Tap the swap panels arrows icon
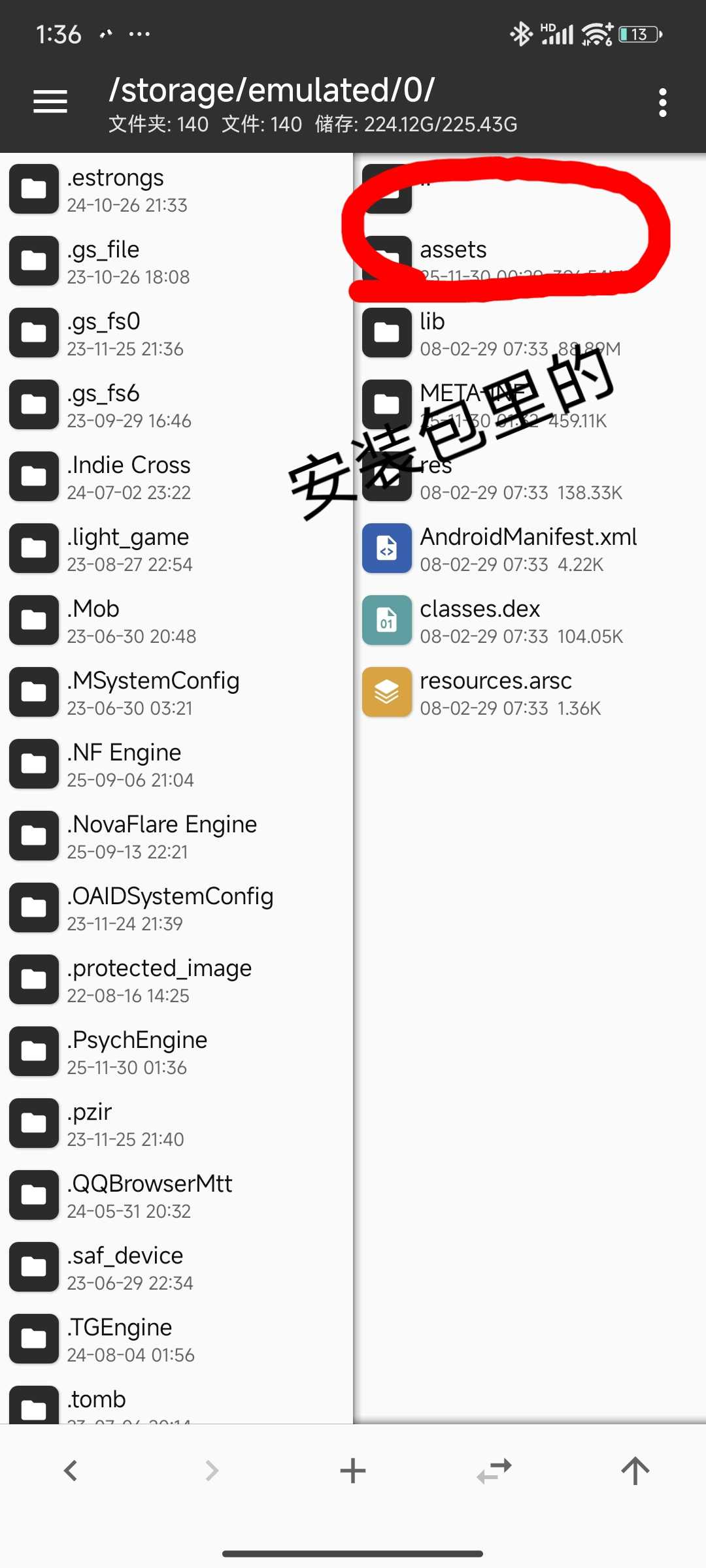The image size is (706, 1568). click(x=494, y=1471)
